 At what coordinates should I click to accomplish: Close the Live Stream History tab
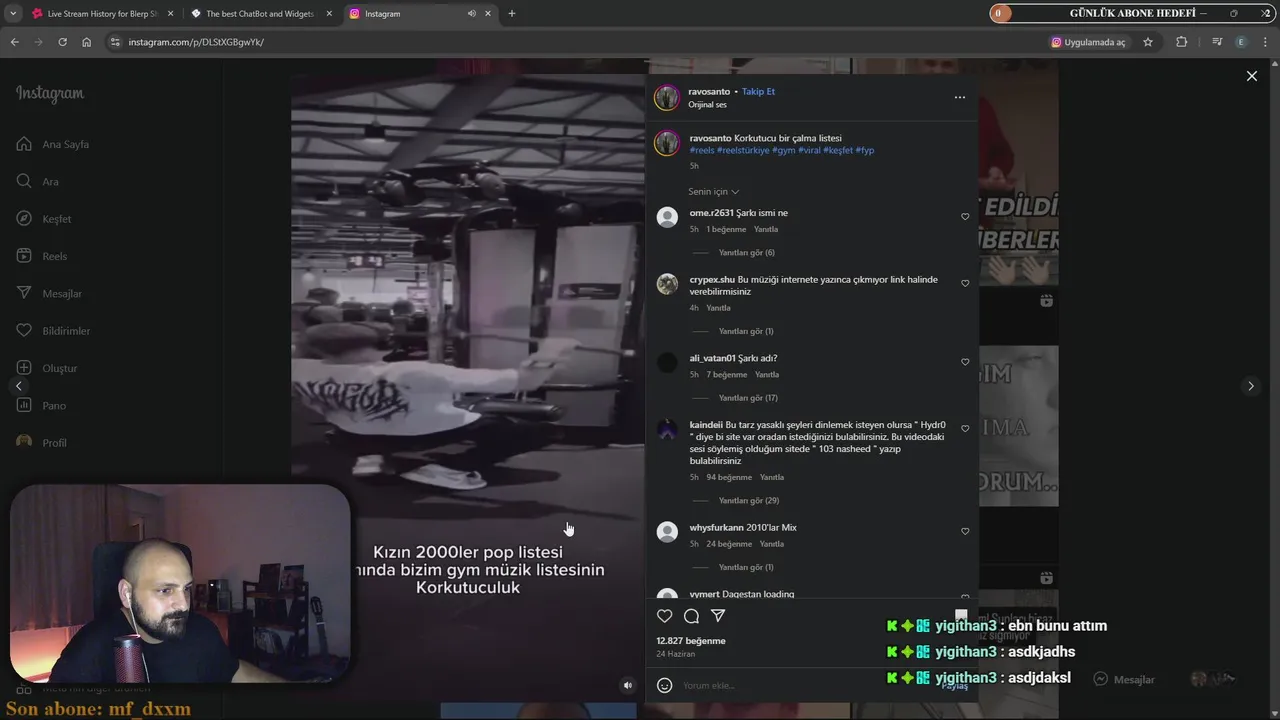click(170, 14)
